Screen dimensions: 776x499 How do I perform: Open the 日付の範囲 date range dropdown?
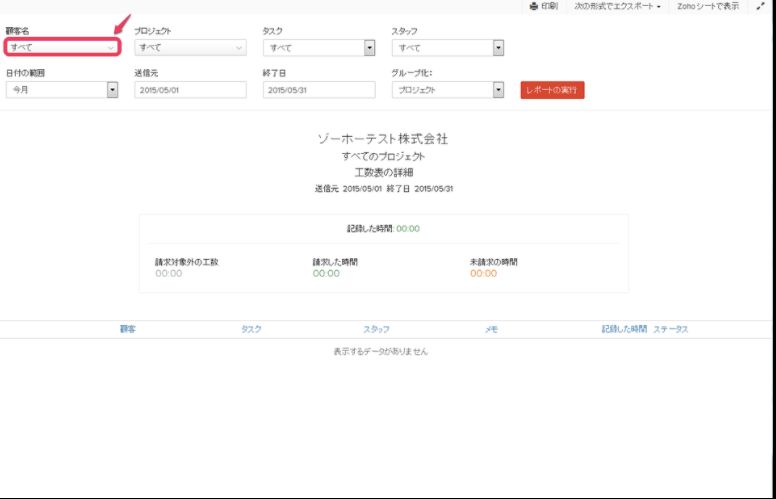click(62, 90)
